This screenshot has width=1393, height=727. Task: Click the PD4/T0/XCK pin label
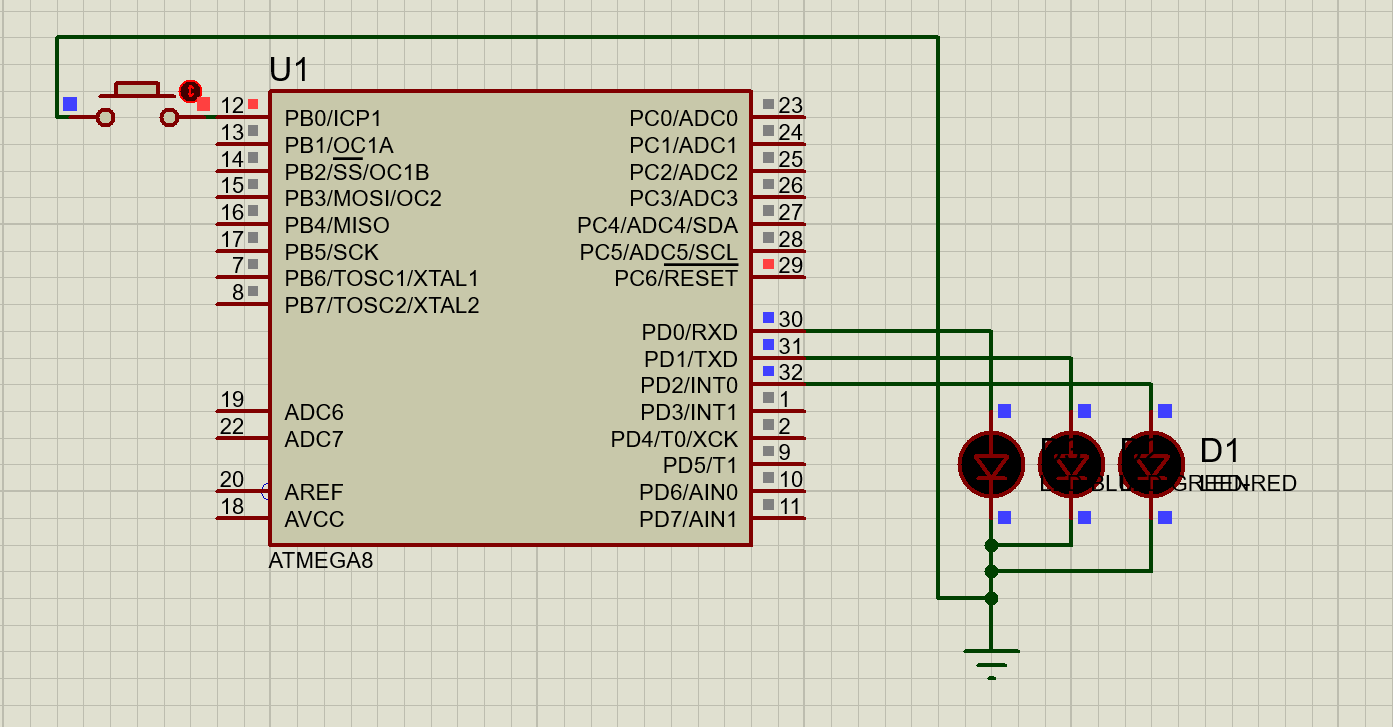point(674,439)
